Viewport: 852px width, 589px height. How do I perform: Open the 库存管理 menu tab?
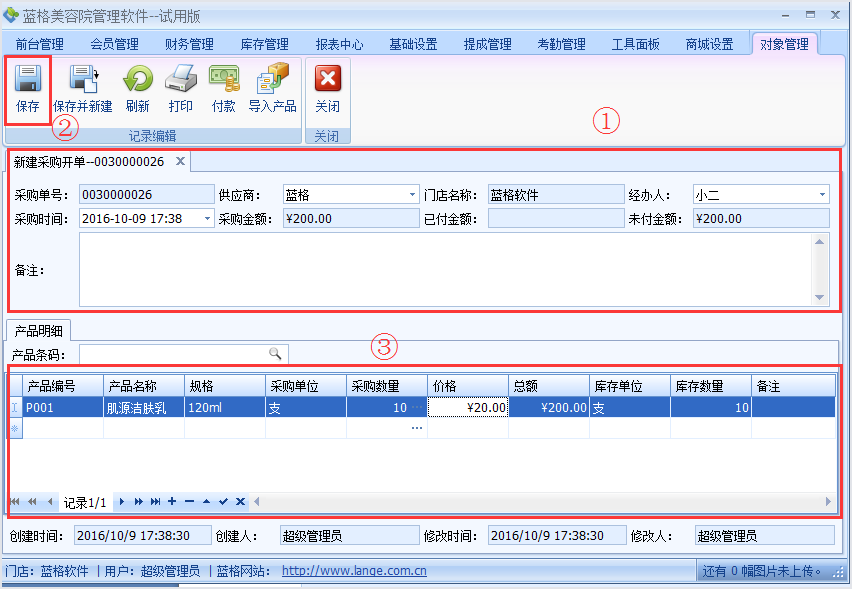pos(264,44)
